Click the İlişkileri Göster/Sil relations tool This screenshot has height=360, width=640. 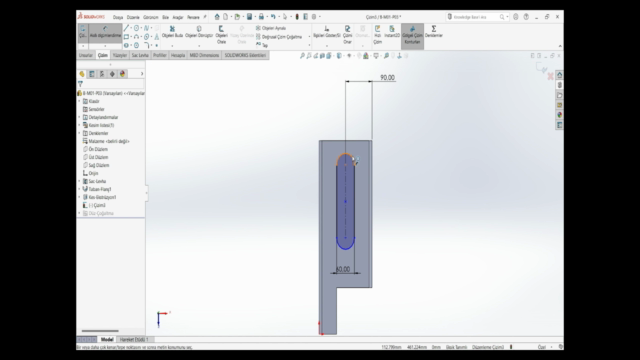[x=327, y=32]
